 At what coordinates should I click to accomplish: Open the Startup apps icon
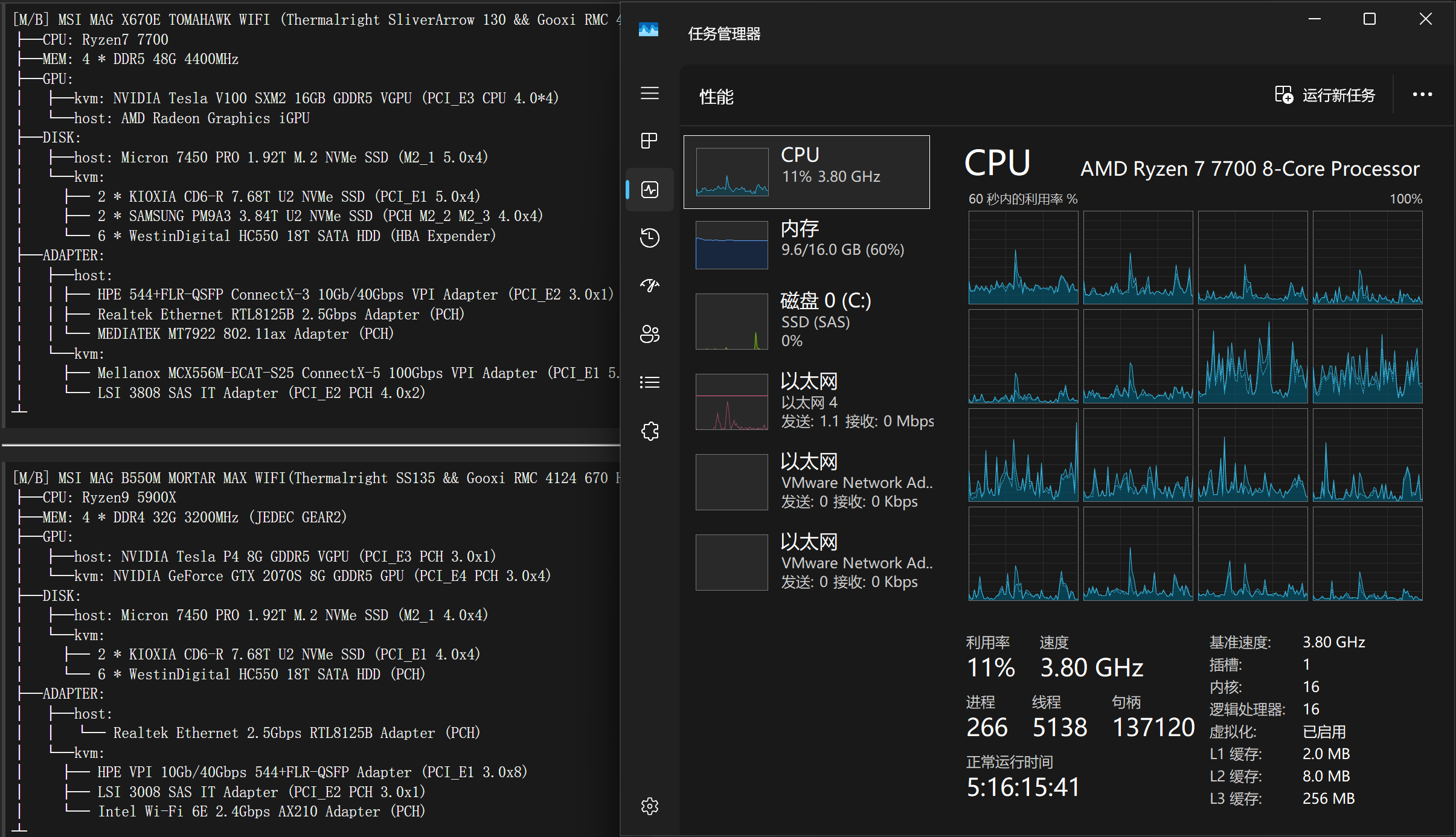[649, 286]
